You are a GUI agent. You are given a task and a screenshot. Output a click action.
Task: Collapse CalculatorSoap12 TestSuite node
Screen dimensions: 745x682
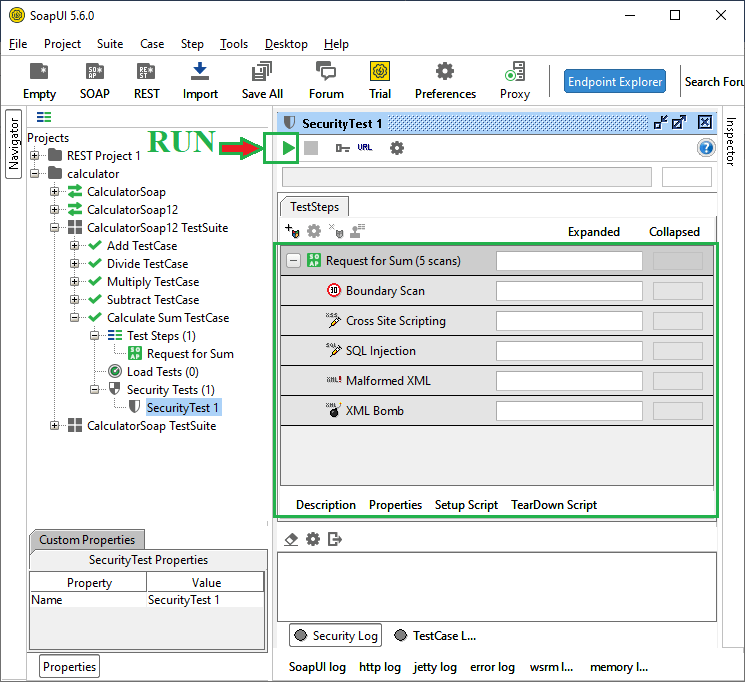coord(55,228)
